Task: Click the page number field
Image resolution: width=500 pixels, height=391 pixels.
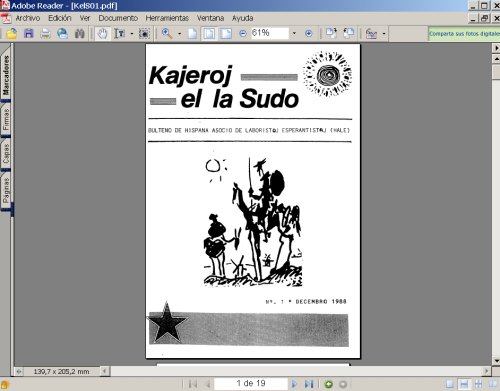Action: click(251, 383)
